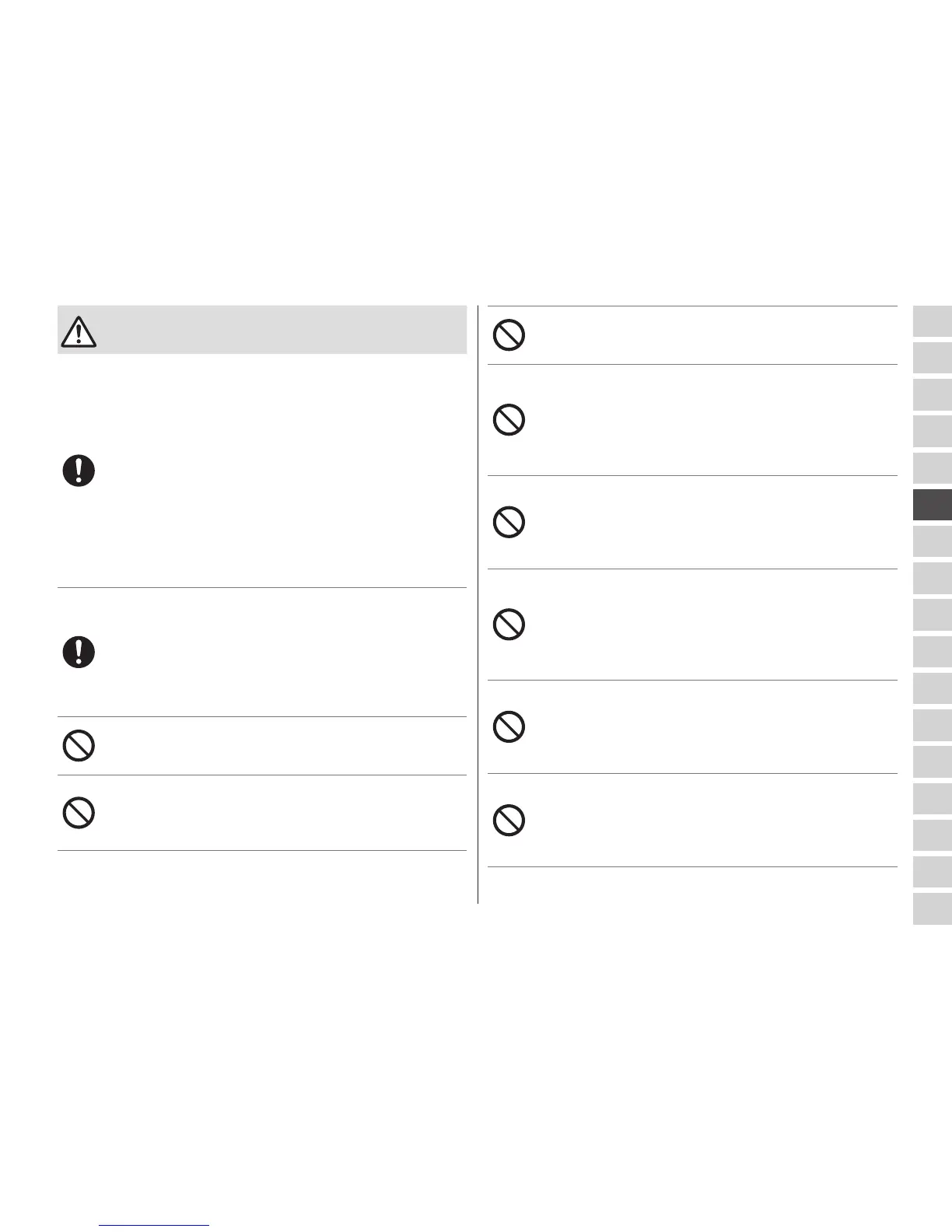Select the second side index tab from top

933,358
